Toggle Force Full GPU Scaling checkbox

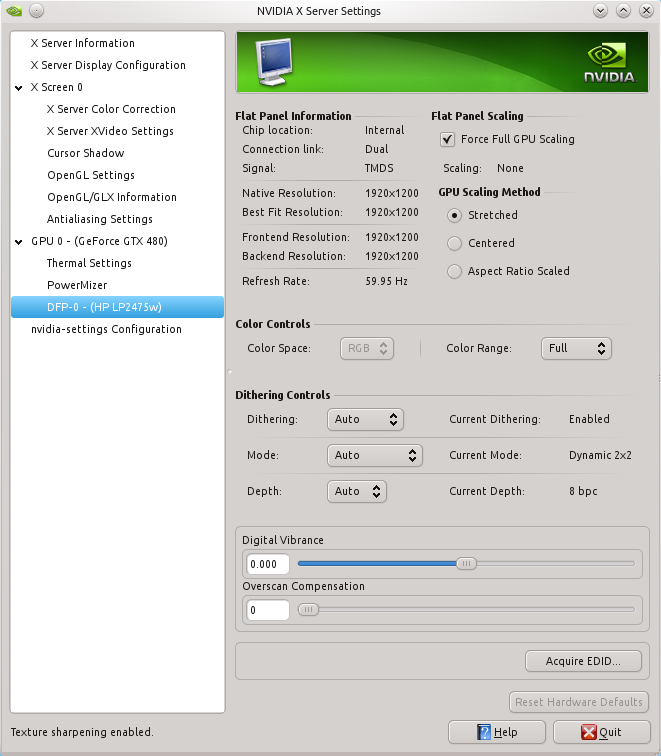[x=447, y=139]
